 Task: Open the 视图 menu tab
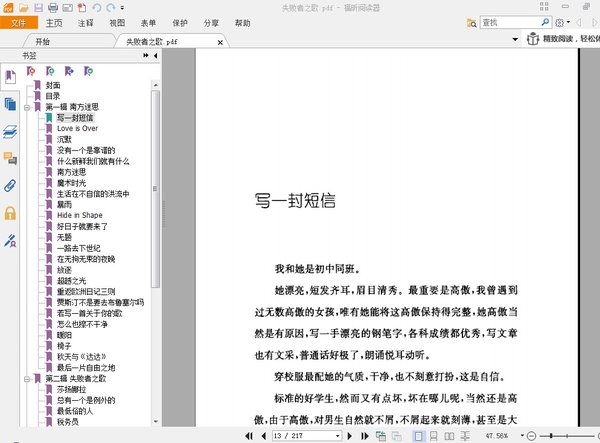tap(117, 22)
